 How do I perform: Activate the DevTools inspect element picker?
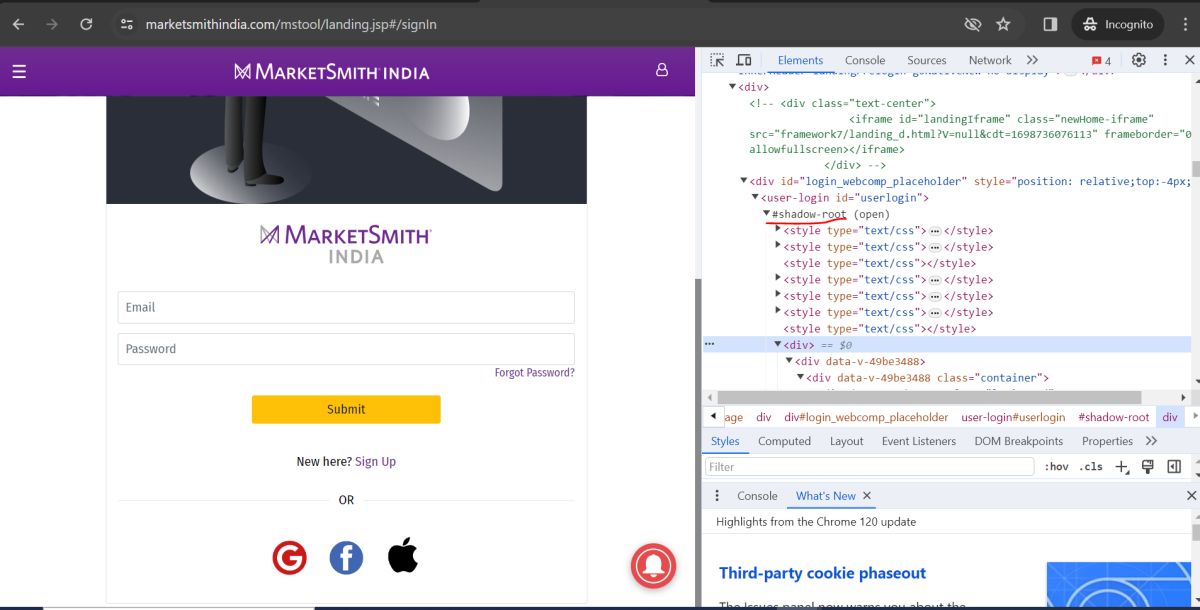(x=717, y=60)
